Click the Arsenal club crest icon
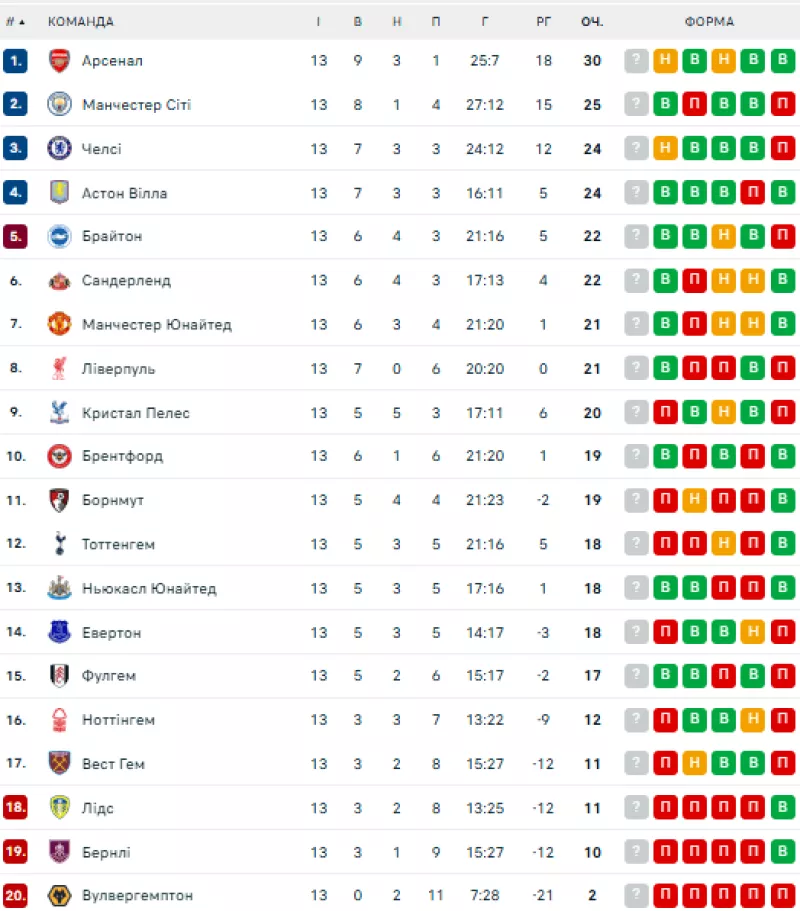 point(59,60)
